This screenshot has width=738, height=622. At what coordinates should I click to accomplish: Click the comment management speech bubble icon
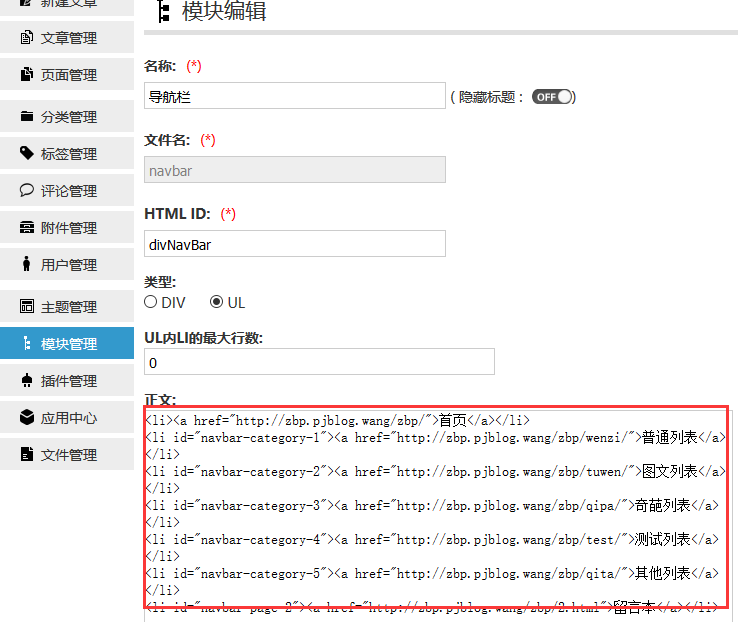tap(27, 190)
